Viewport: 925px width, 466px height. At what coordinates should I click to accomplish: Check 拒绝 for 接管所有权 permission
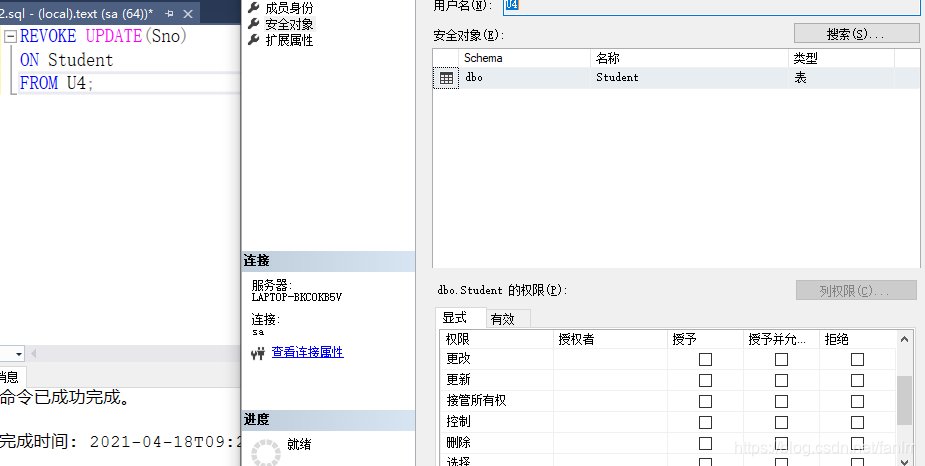(x=857, y=401)
